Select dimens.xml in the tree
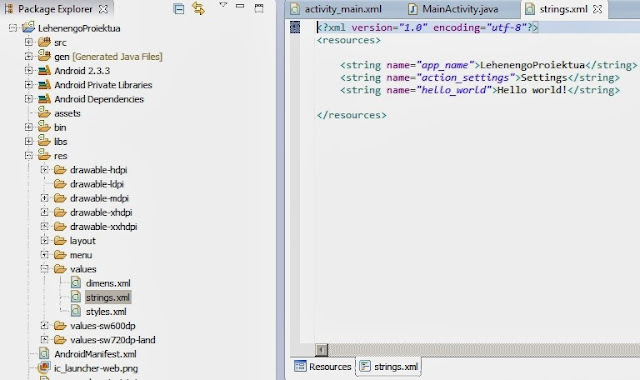The image size is (640, 380). [x=108, y=283]
